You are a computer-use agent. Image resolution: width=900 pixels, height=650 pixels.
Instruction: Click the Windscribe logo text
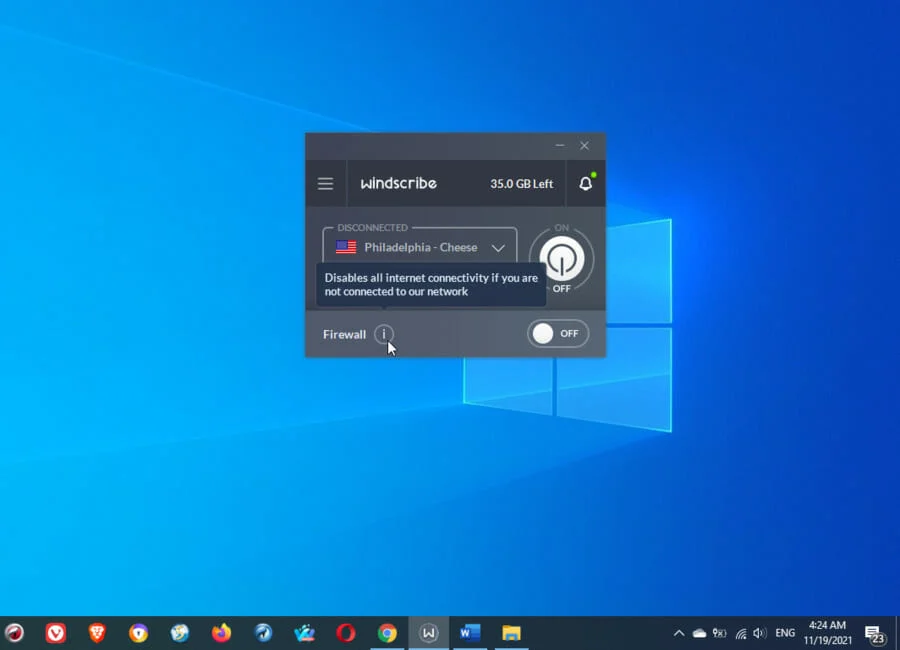398,183
